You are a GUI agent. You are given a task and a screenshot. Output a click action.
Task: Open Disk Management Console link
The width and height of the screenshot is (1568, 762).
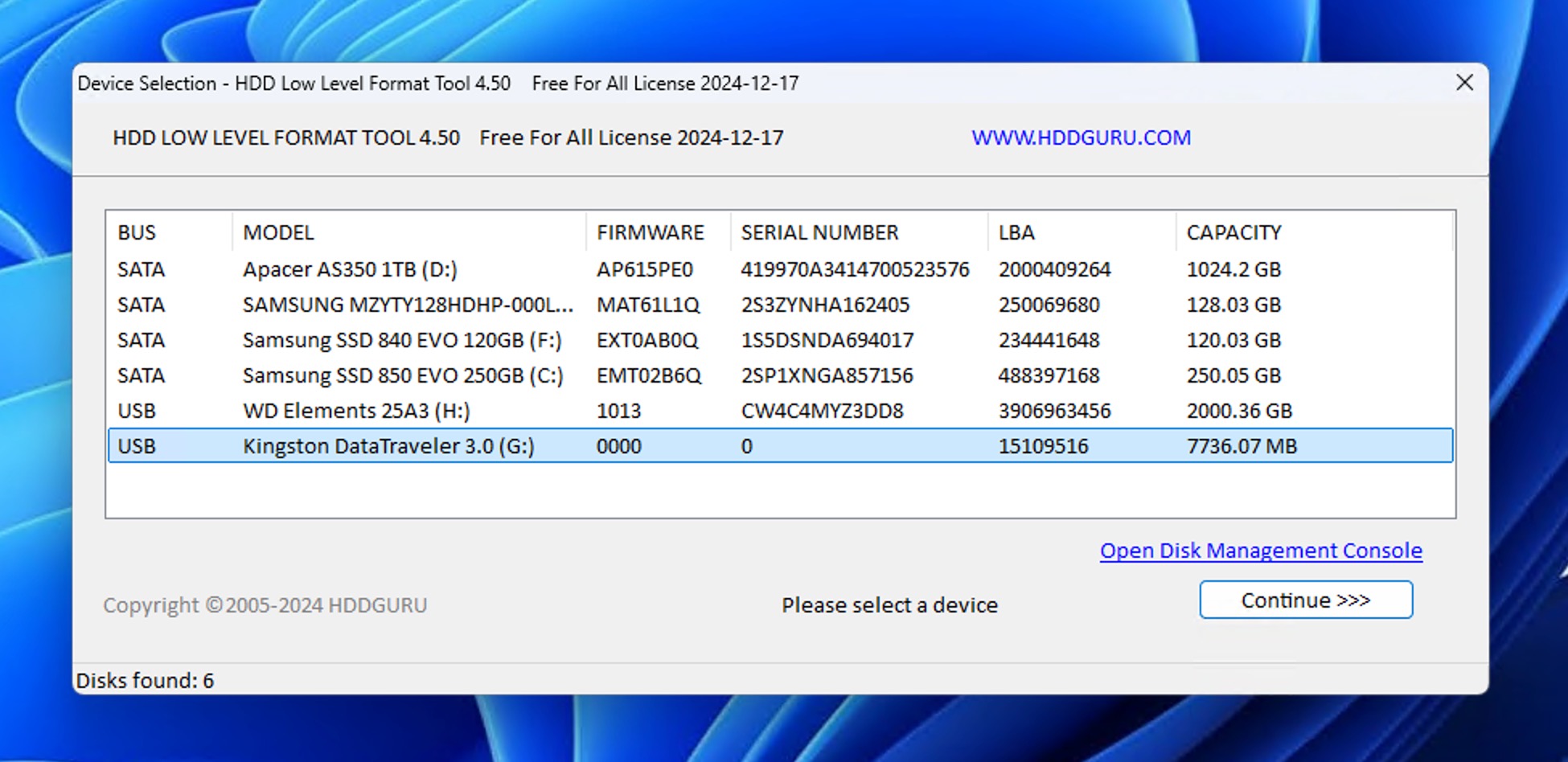pos(1260,551)
